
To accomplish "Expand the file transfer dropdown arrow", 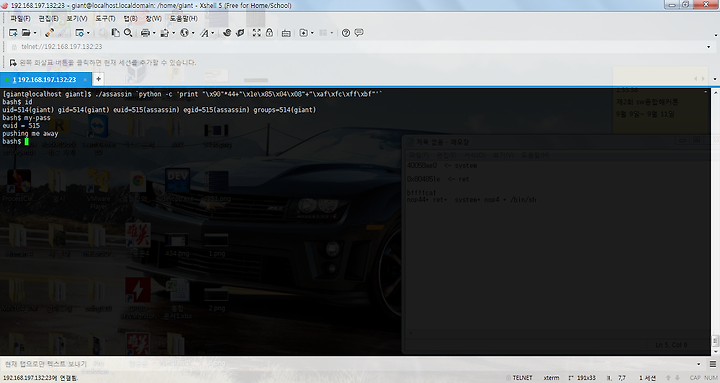I will coord(173,33).
